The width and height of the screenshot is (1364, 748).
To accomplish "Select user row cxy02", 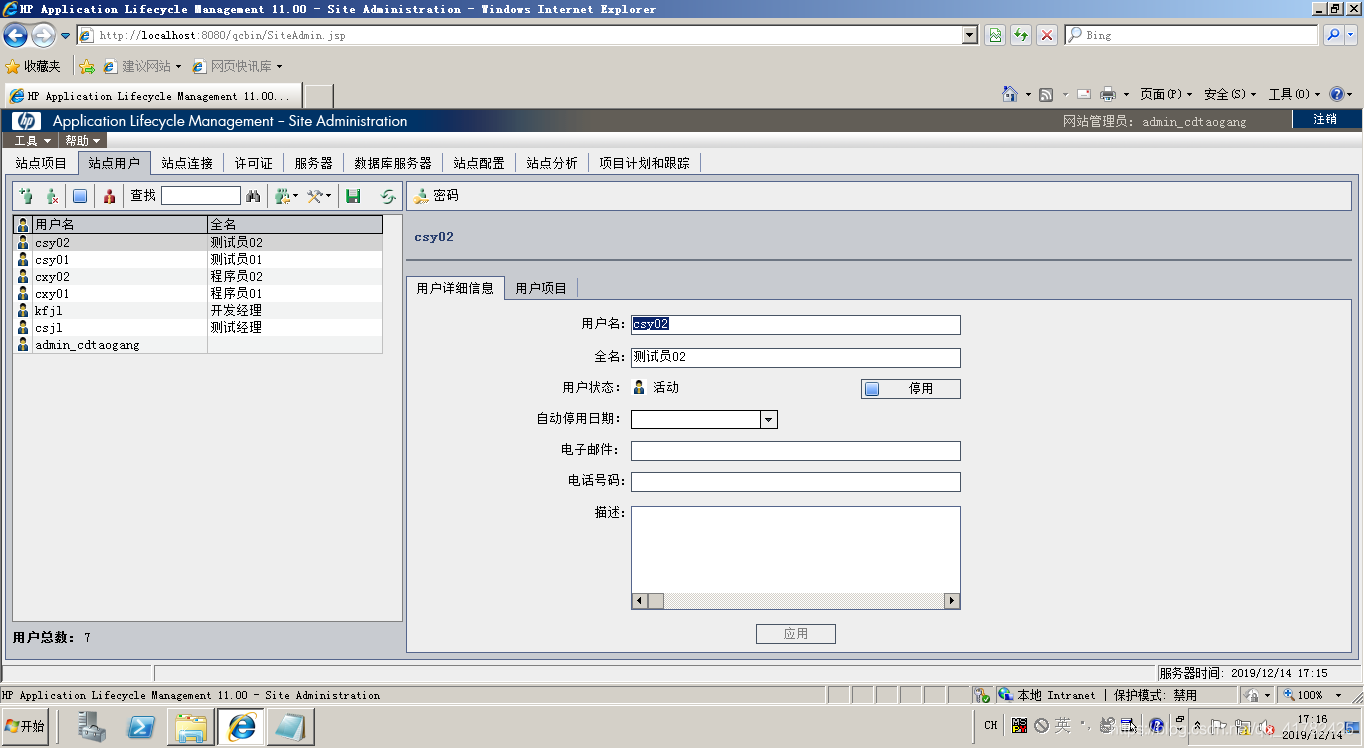I will [198, 277].
